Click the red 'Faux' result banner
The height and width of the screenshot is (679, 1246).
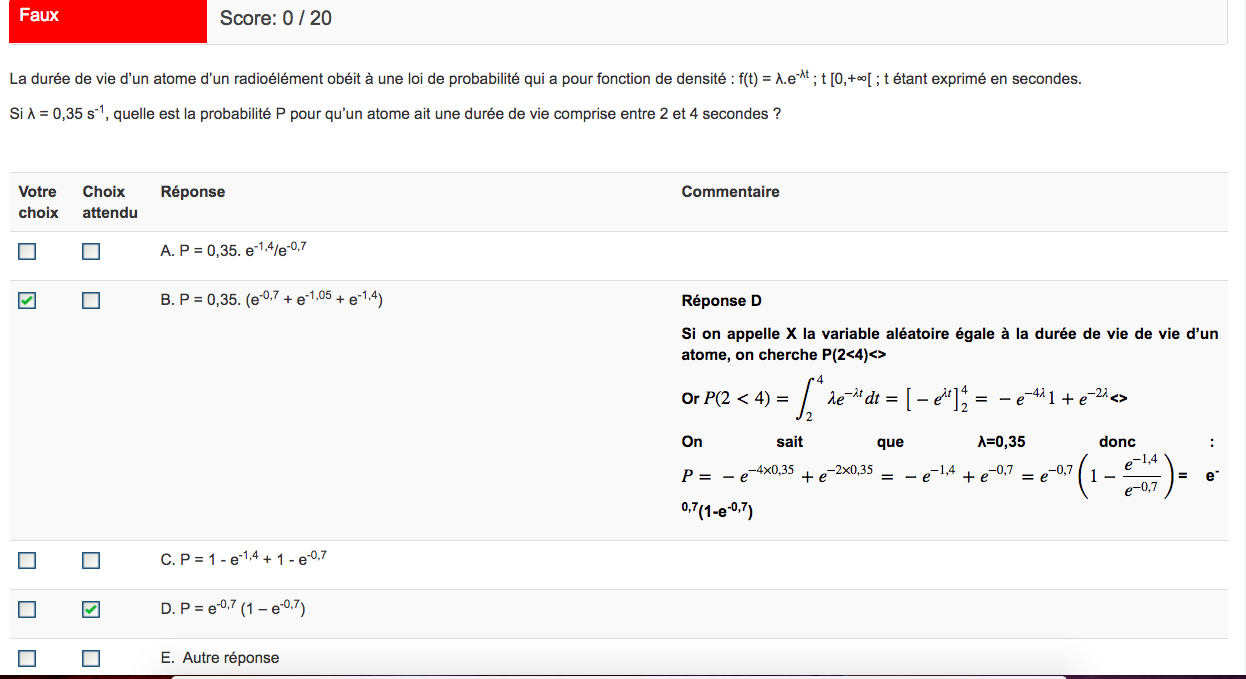tap(107, 20)
